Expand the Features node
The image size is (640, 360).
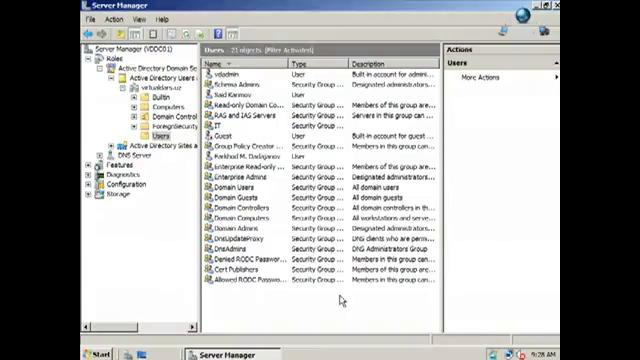(88, 165)
